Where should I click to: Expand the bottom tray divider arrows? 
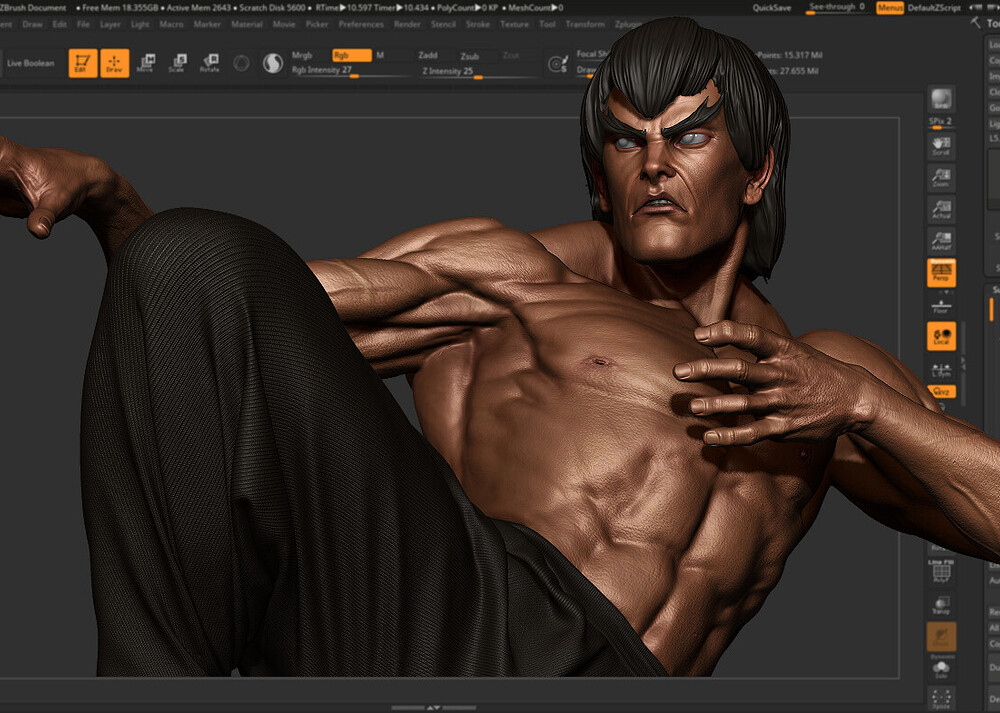pos(434,707)
